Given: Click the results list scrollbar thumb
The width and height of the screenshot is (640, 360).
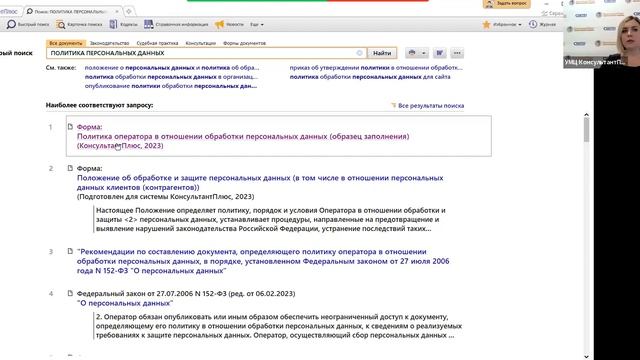Looking at the screenshot, I should tap(587, 130).
